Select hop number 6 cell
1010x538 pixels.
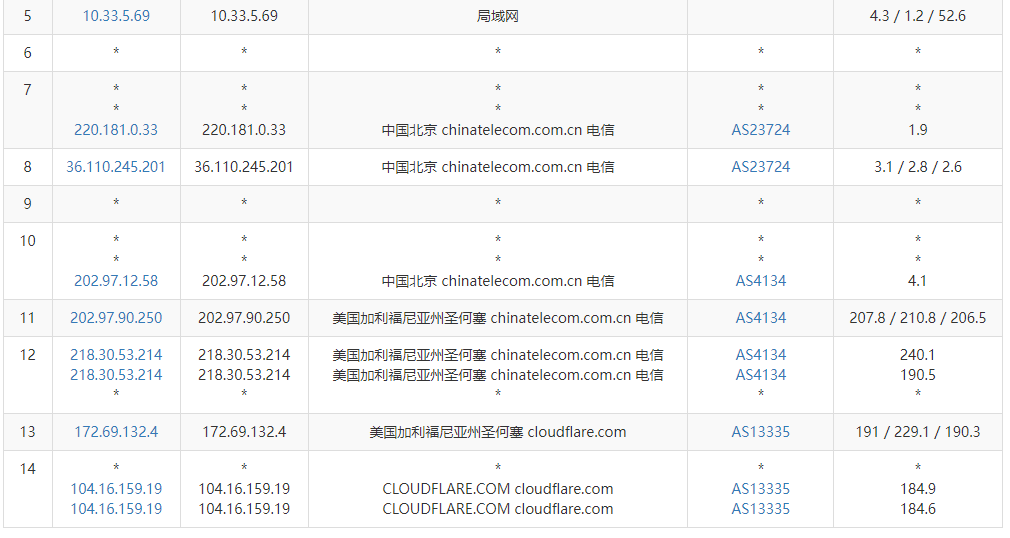click(x=28, y=53)
